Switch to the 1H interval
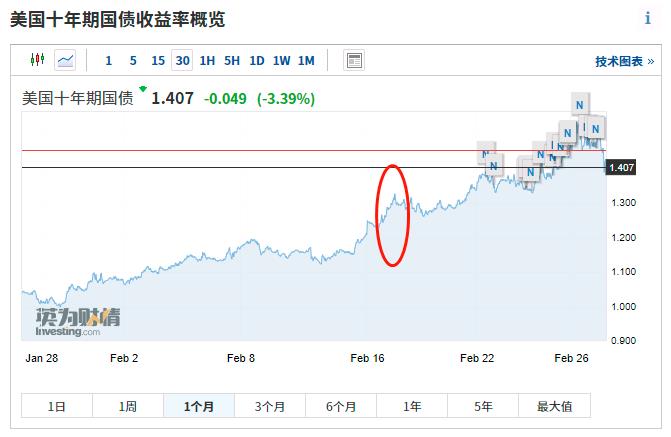Viewport: 671px width, 437px height. [207, 60]
